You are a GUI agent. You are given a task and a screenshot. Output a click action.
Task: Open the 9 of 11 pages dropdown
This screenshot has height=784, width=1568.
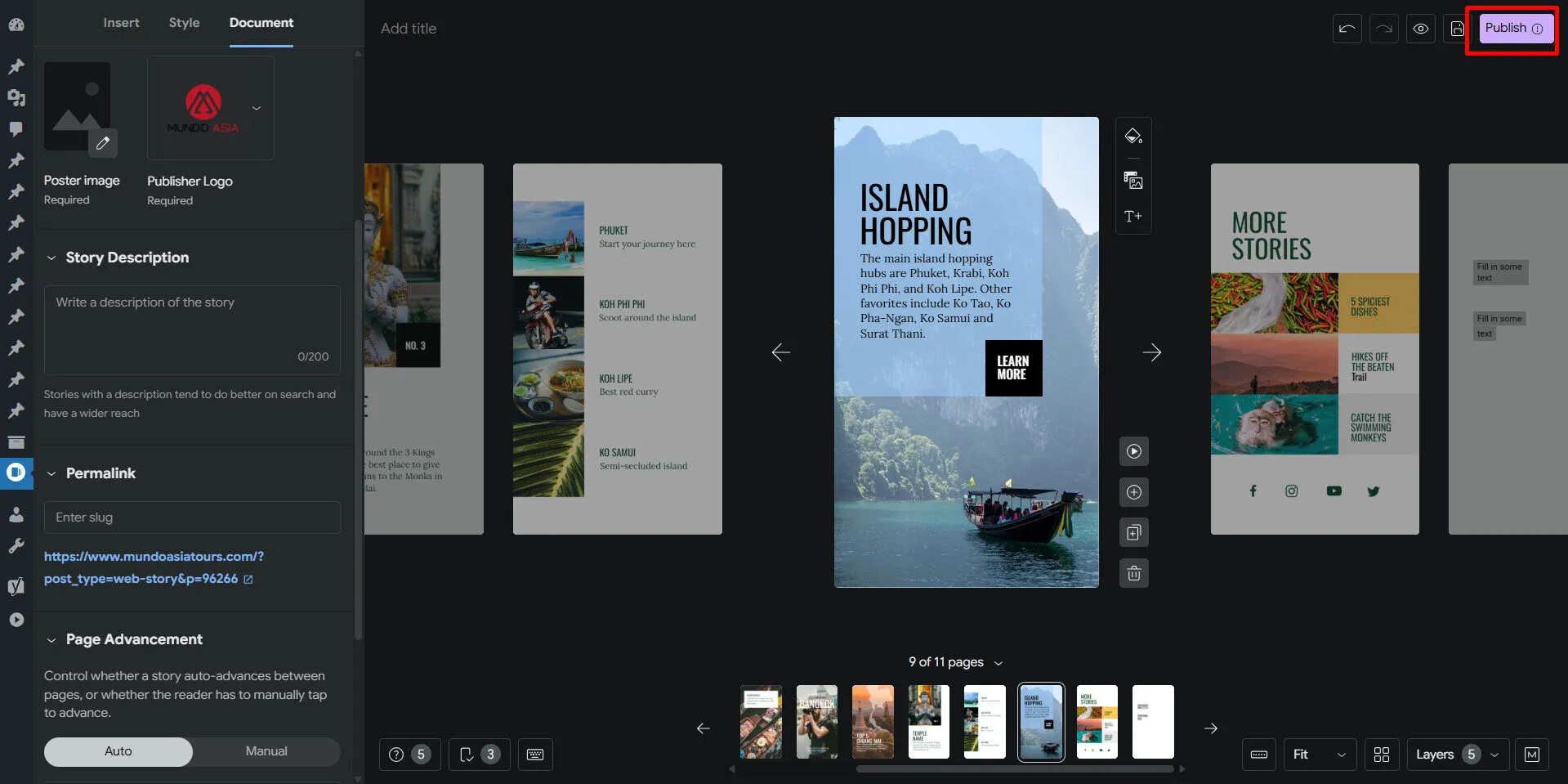pos(997,662)
